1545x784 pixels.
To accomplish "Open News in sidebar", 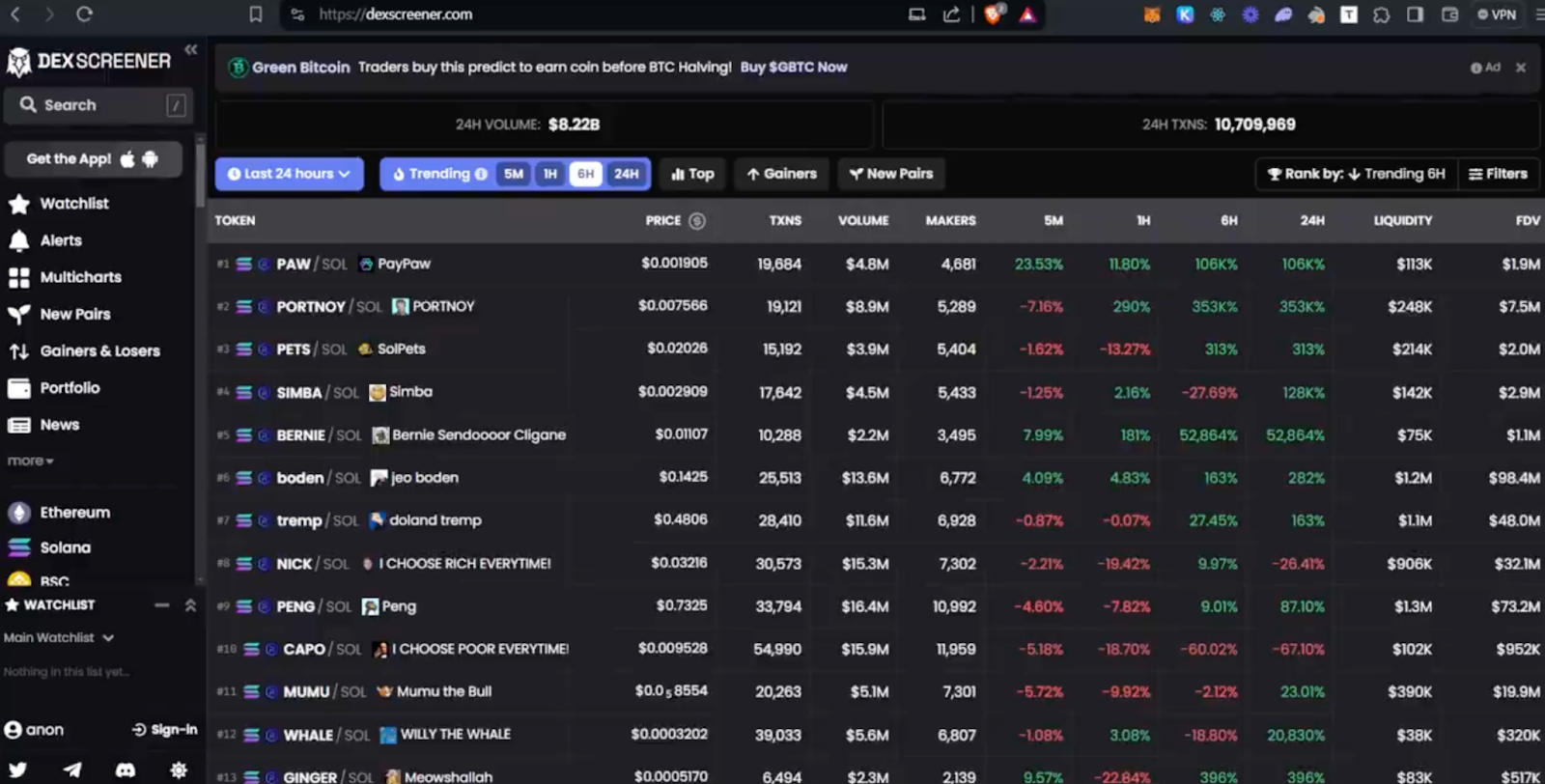I will tap(43, 425).
